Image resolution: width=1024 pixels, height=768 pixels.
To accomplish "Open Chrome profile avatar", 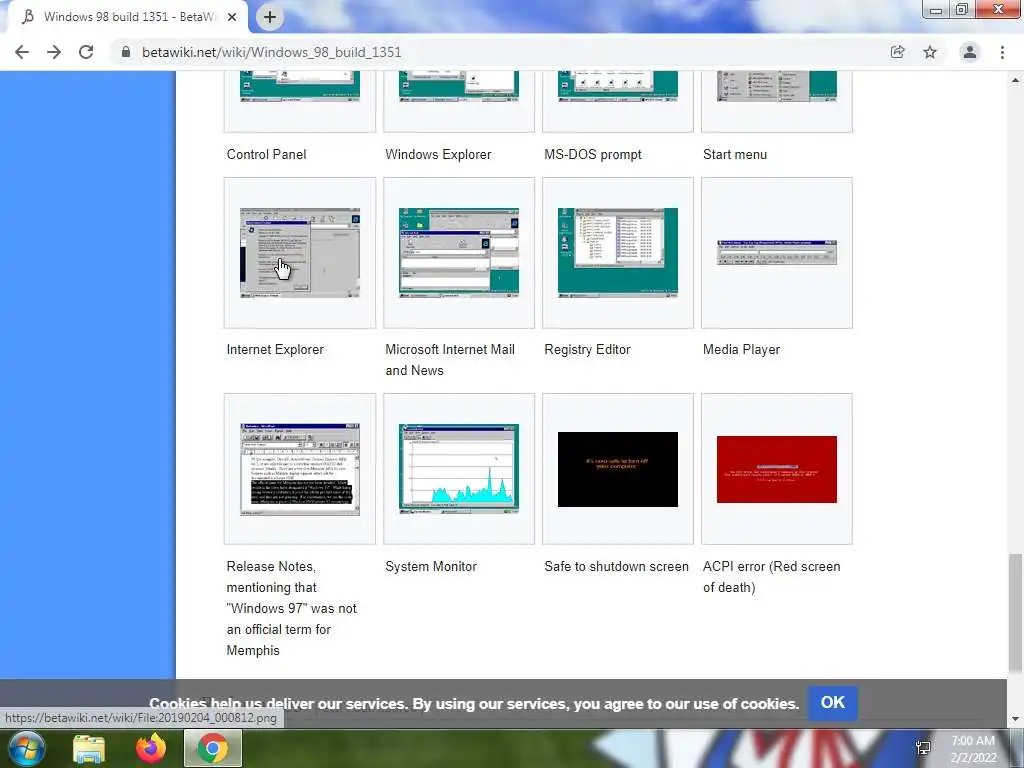I will pyautogui.click(x=970, y=52).
